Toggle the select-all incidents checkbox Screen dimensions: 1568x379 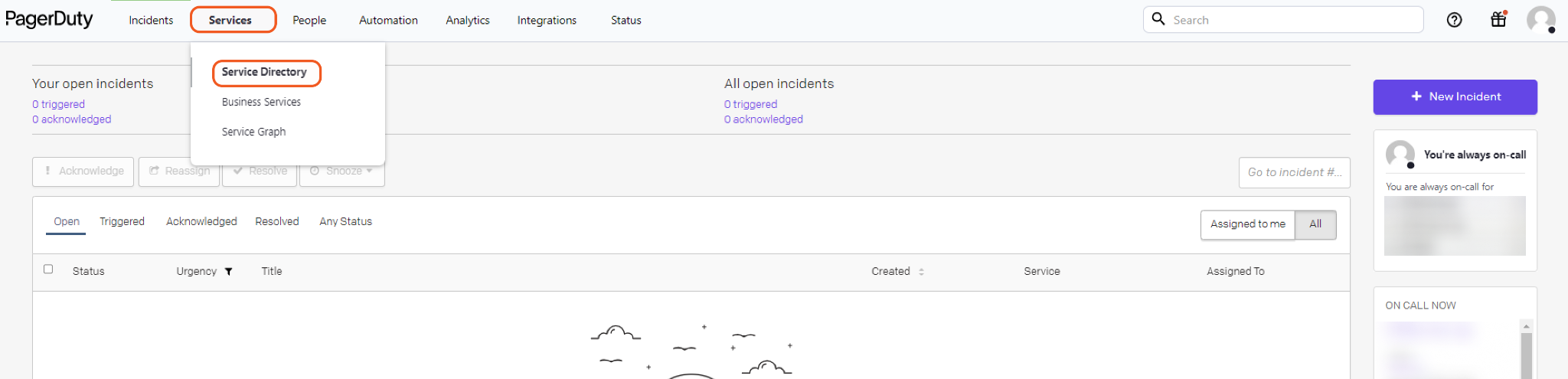(x=48, y=269)
